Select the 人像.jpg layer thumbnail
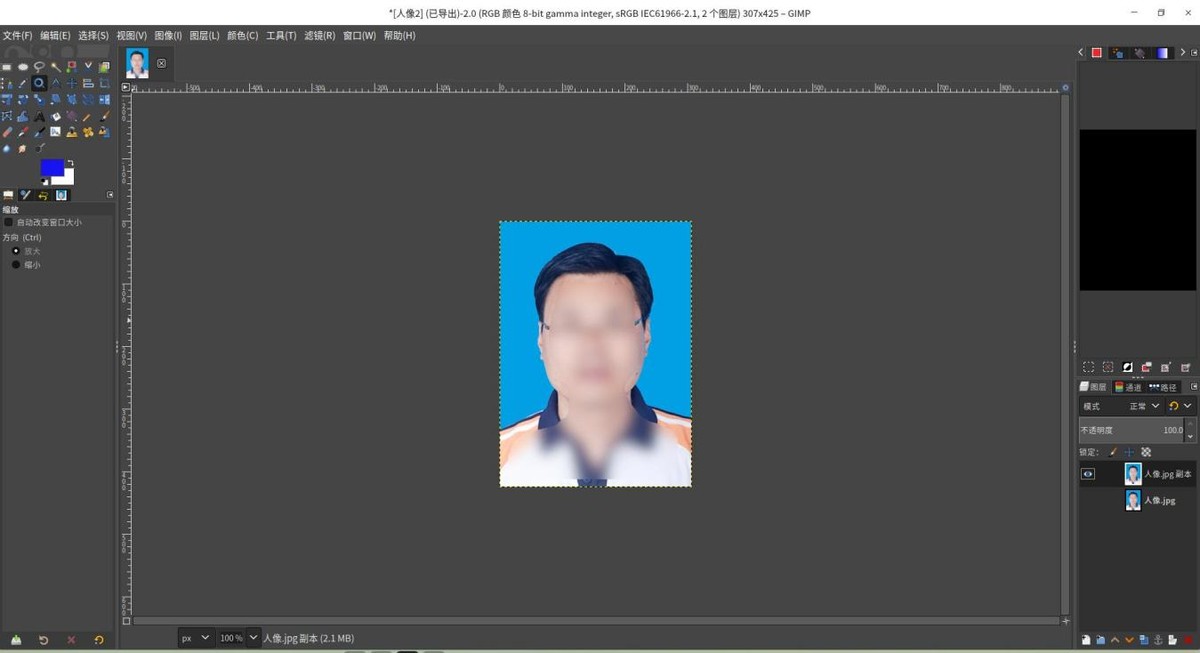The height and width of the screenshot is (653, 1200). point(1133,499)
